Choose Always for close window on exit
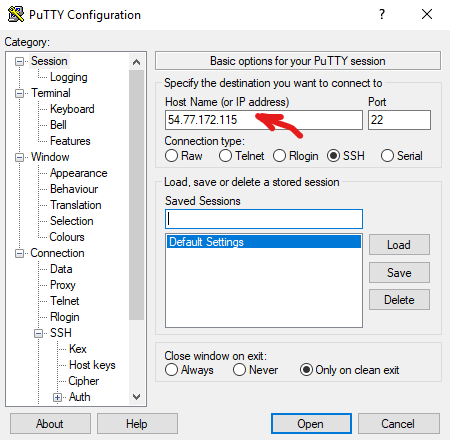Viewport: 450px width, 440px height. coord(171,370)
